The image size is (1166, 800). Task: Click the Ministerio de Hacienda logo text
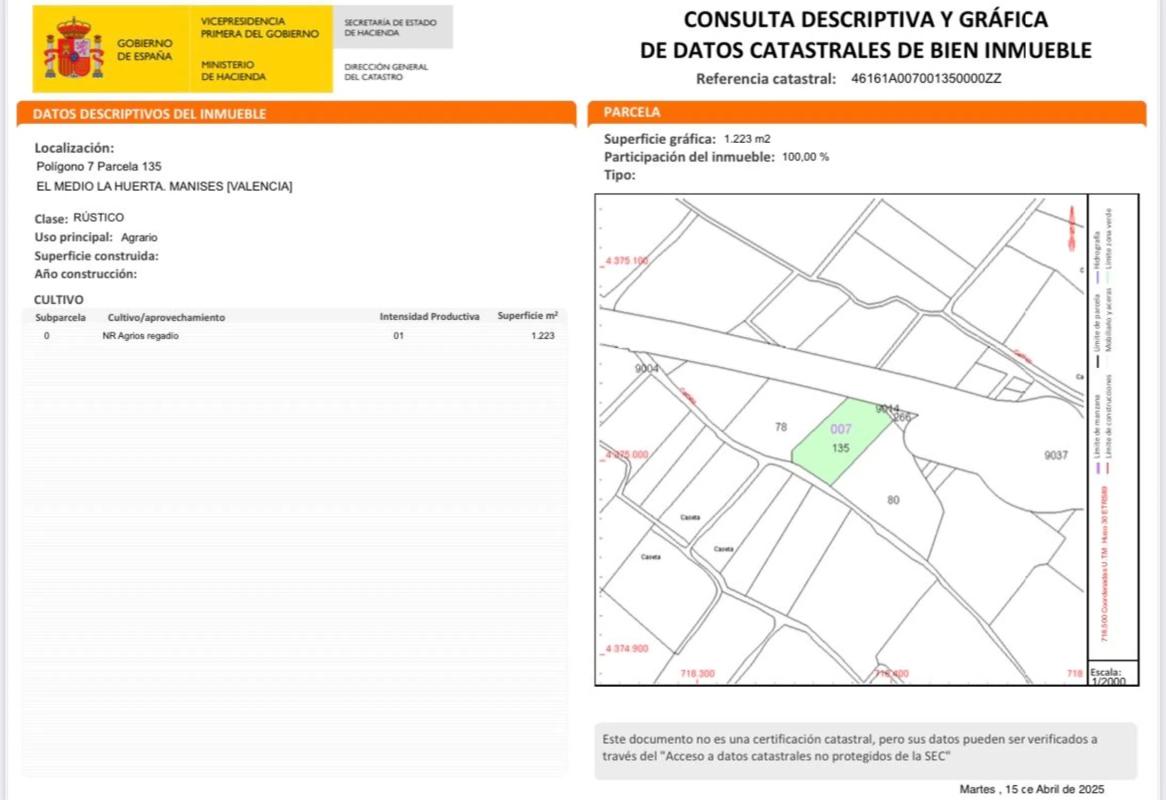pos(234,70)
